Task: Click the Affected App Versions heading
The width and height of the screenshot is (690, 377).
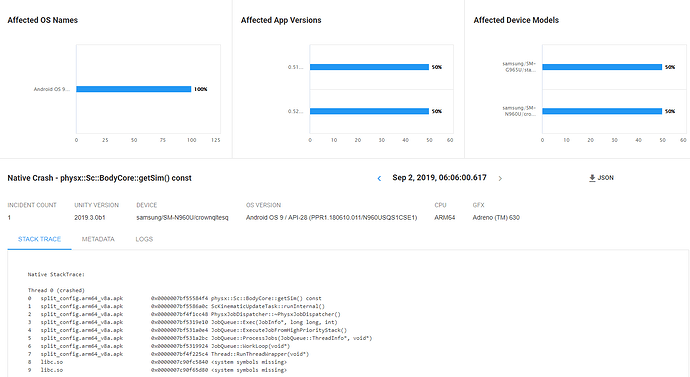Action: [x=281, y=20]
